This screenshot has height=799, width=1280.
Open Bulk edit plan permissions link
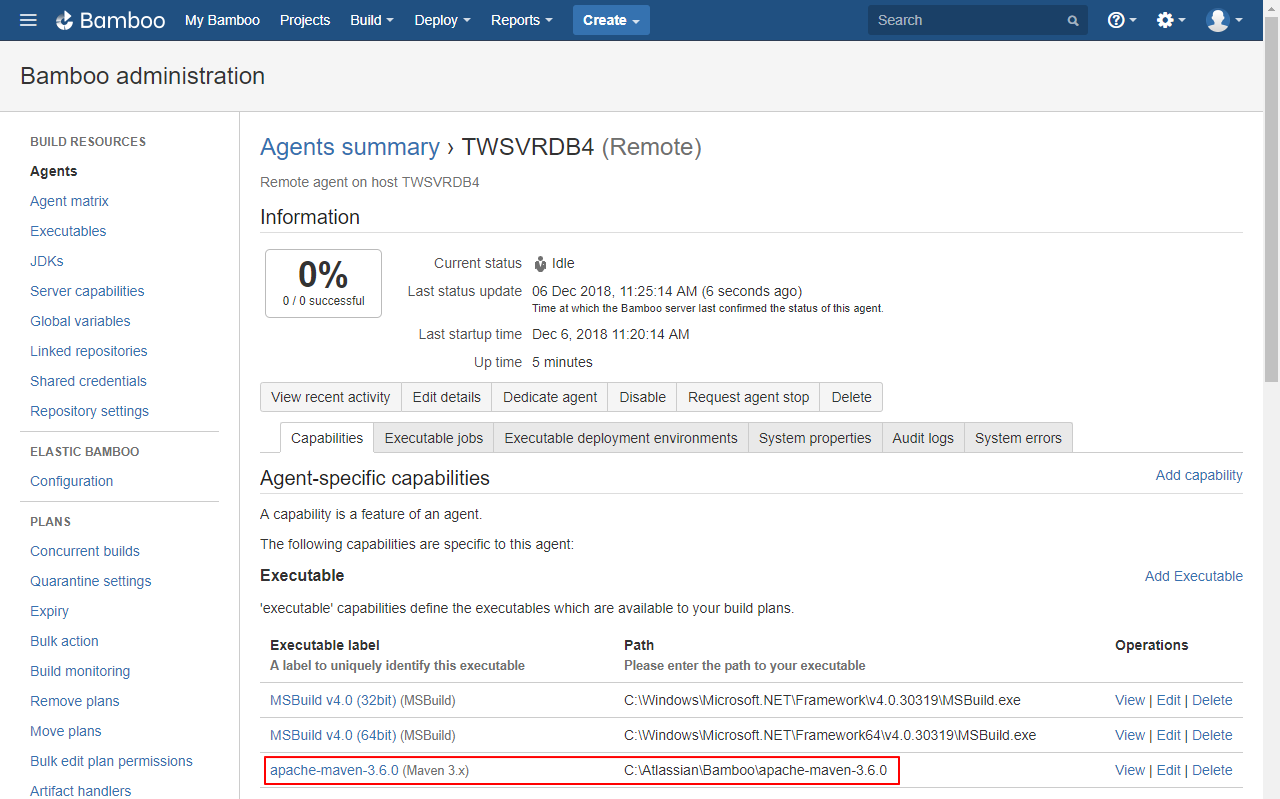point(111,761)
